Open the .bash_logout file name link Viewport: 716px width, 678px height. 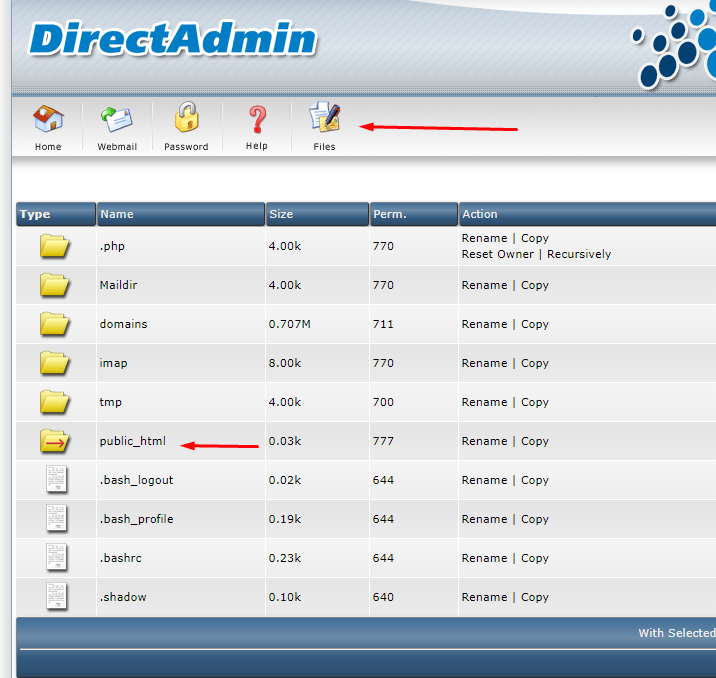tap(137, 480)
